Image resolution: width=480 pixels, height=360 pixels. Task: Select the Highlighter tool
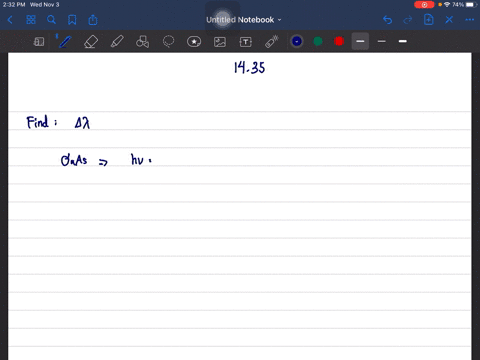click(x=117, y=42)
